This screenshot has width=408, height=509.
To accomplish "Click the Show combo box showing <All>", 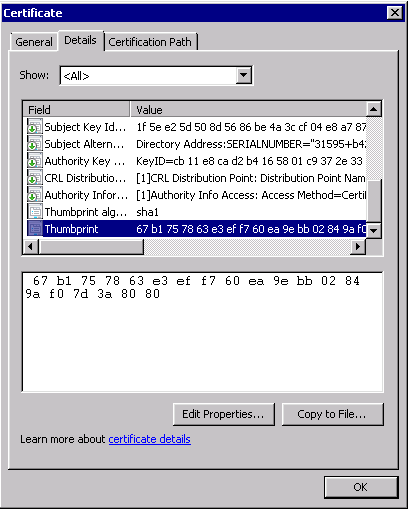I will pyautogui.click(x=156, y=76).
